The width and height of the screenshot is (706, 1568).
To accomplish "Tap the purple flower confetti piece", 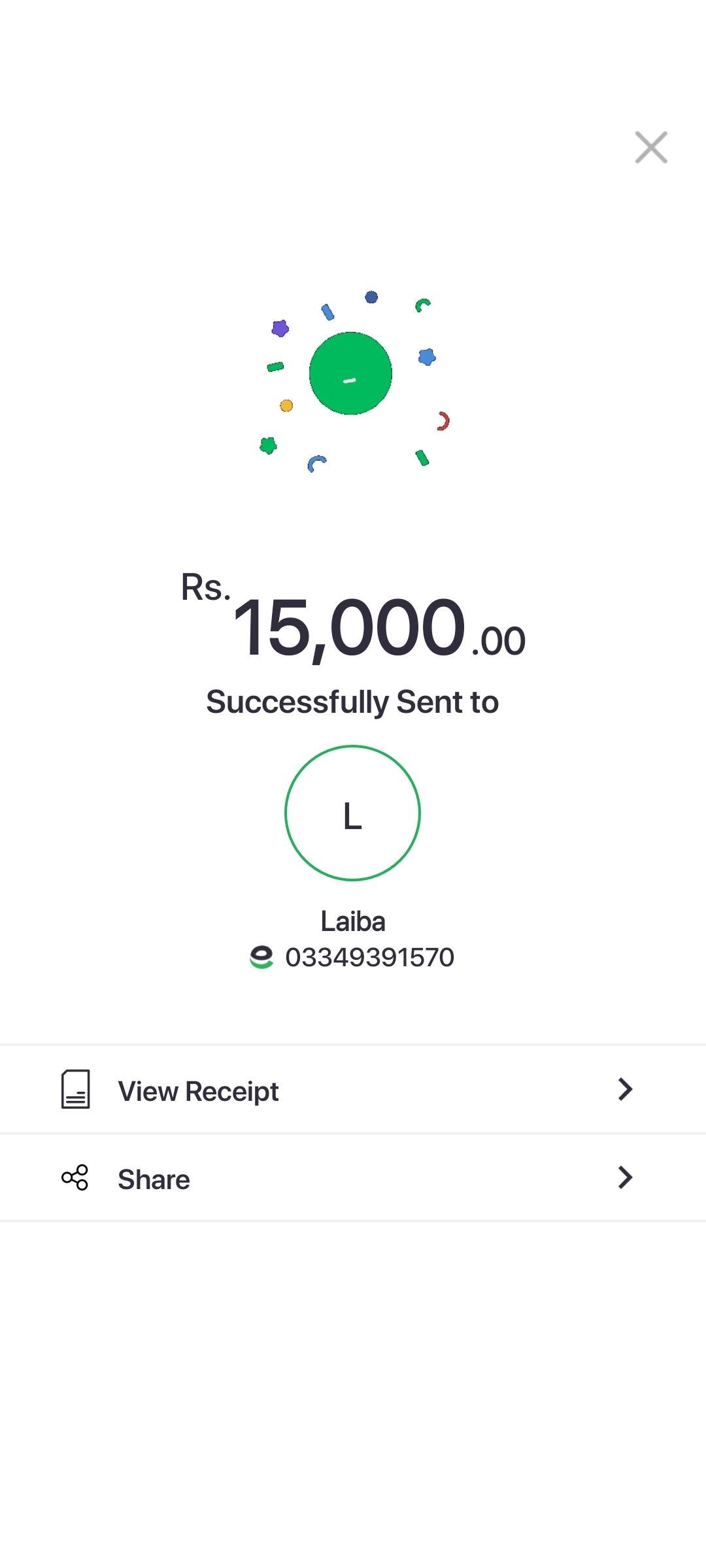I will tap(280, 328).
